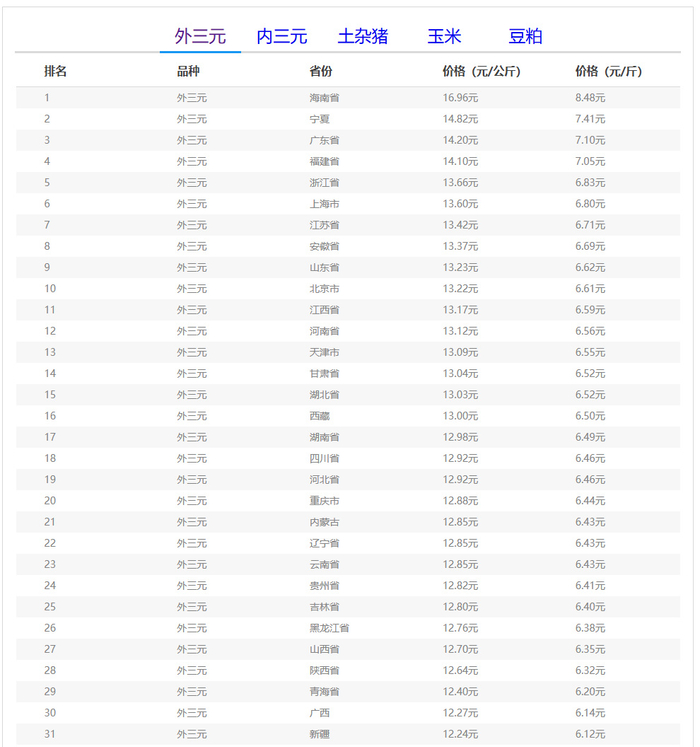Click the 13.37元 price cell
The width and height of the screenshot is (700, 747).
coord(460,246)
